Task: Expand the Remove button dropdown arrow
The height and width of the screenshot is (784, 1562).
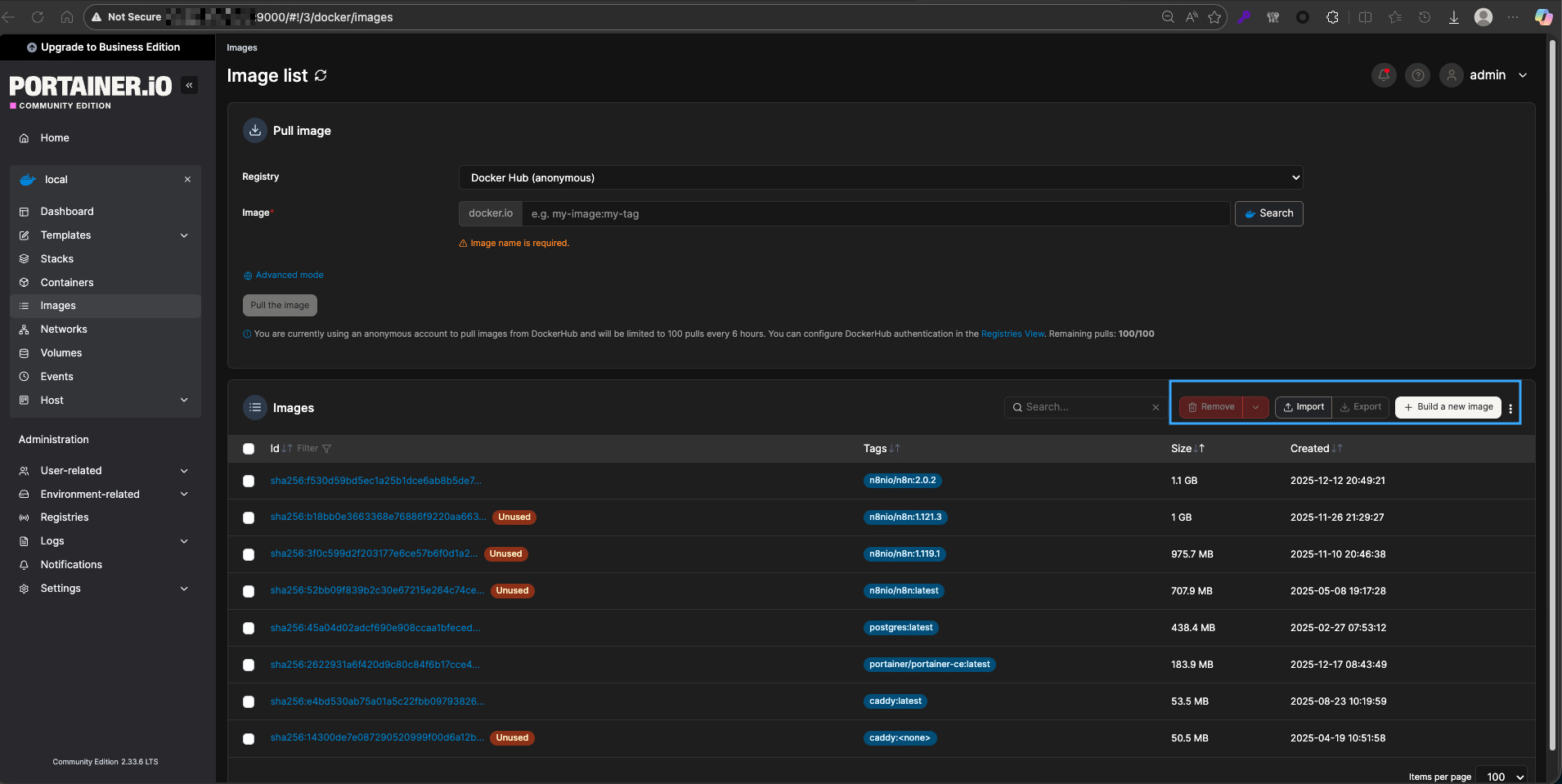Action: pos(1255,407)
